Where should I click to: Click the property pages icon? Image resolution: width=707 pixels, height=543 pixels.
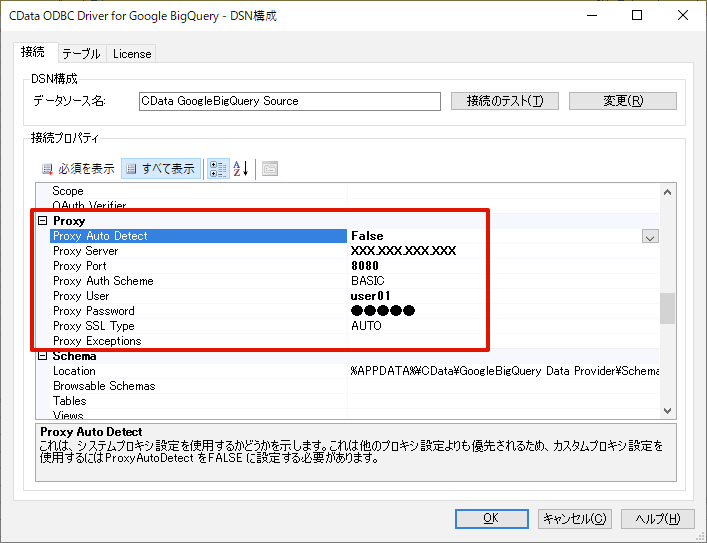pos(270,169)
